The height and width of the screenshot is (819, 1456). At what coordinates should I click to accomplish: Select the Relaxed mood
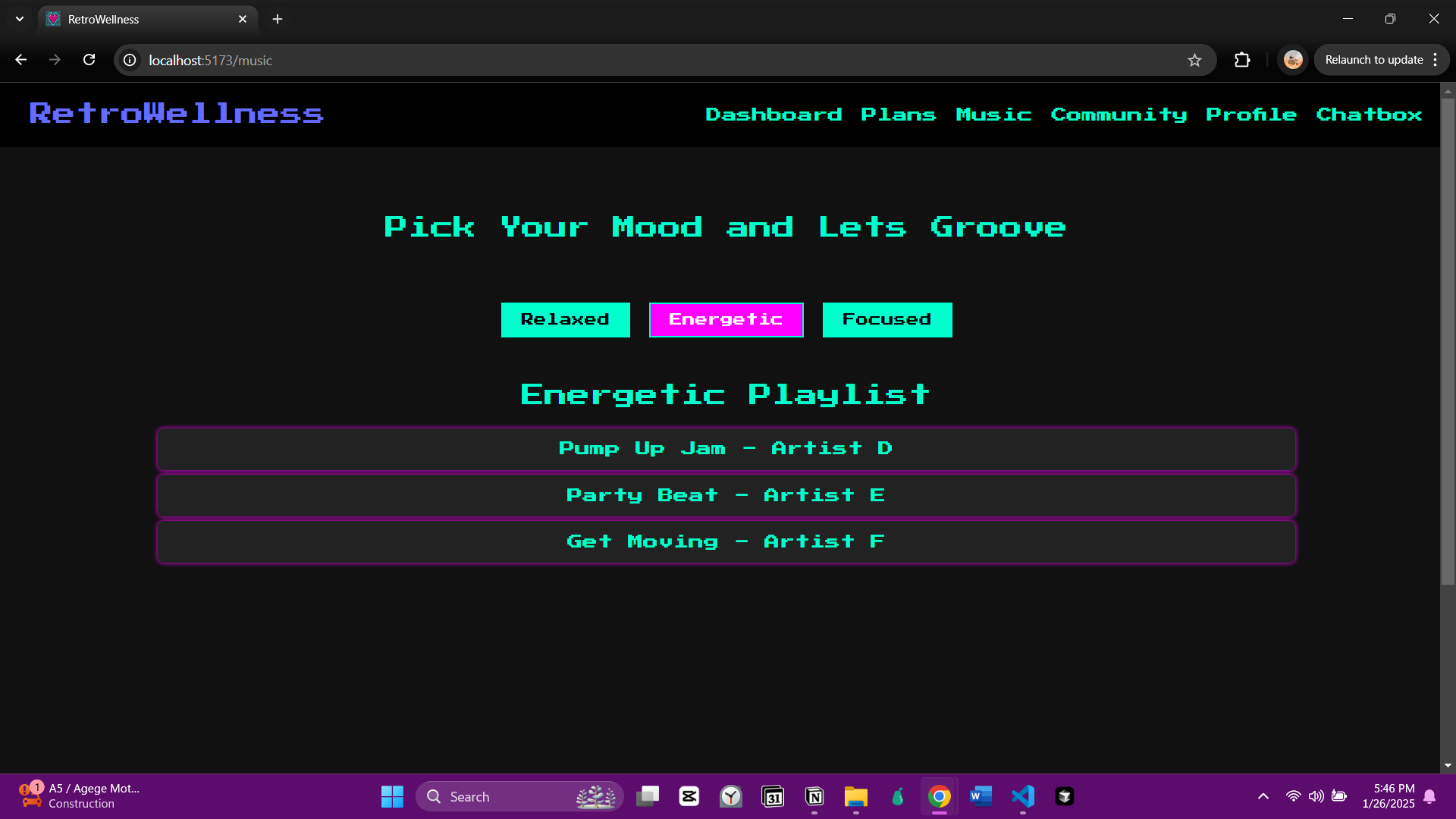pyautogui.click(x=565, y=319)
